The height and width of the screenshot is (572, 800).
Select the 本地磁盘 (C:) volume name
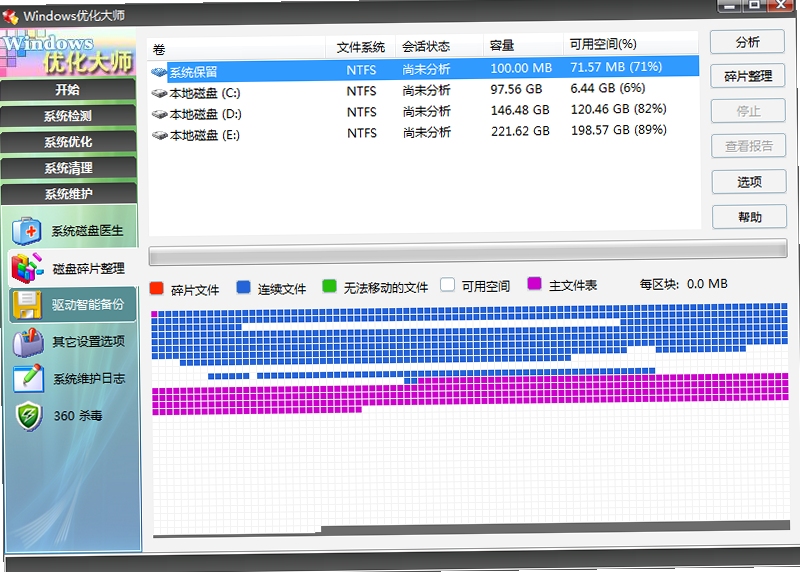[x=205, y=93]
